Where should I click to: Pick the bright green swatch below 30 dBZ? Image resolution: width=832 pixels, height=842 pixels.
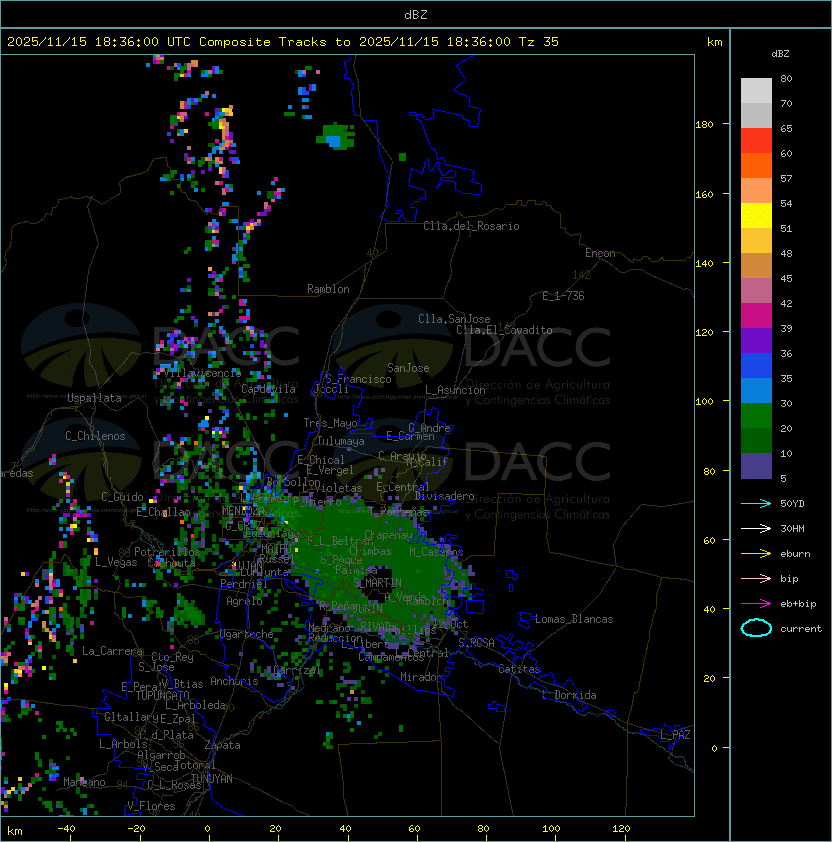point(756,415)
